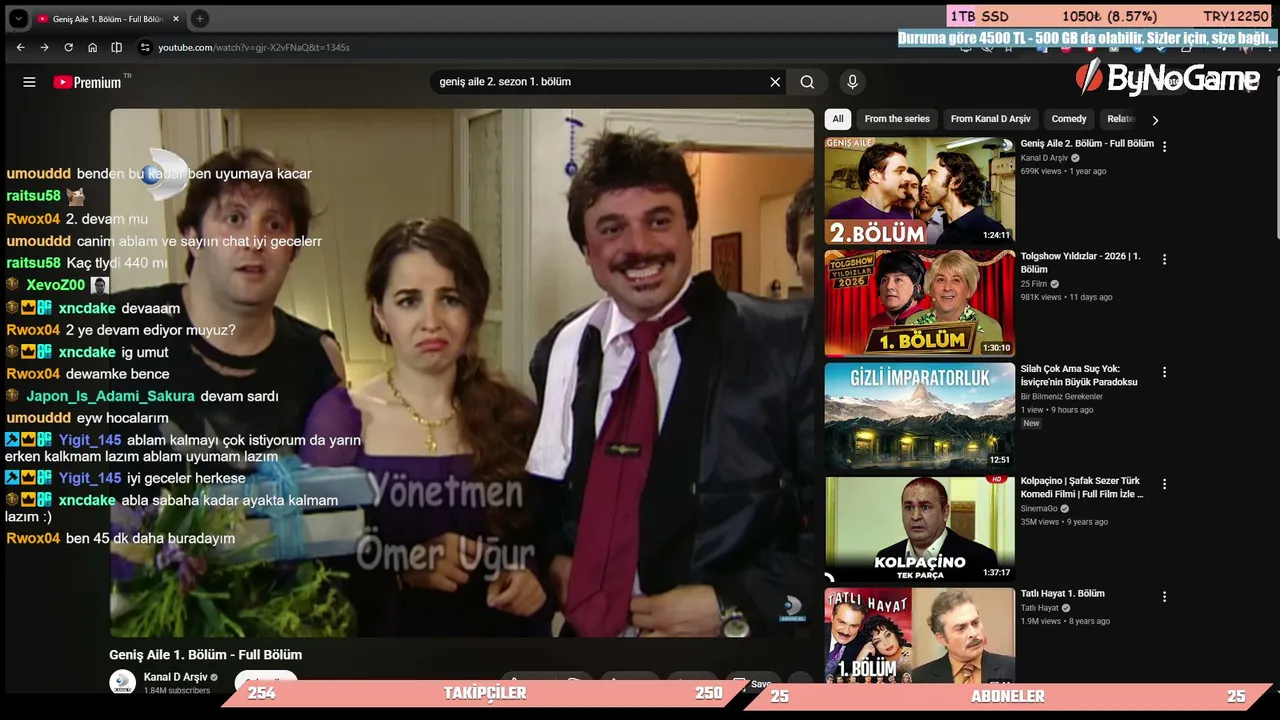Select the partially hidden Related chip
The image size is (1280, 720).
click(x=1121, y=119)
